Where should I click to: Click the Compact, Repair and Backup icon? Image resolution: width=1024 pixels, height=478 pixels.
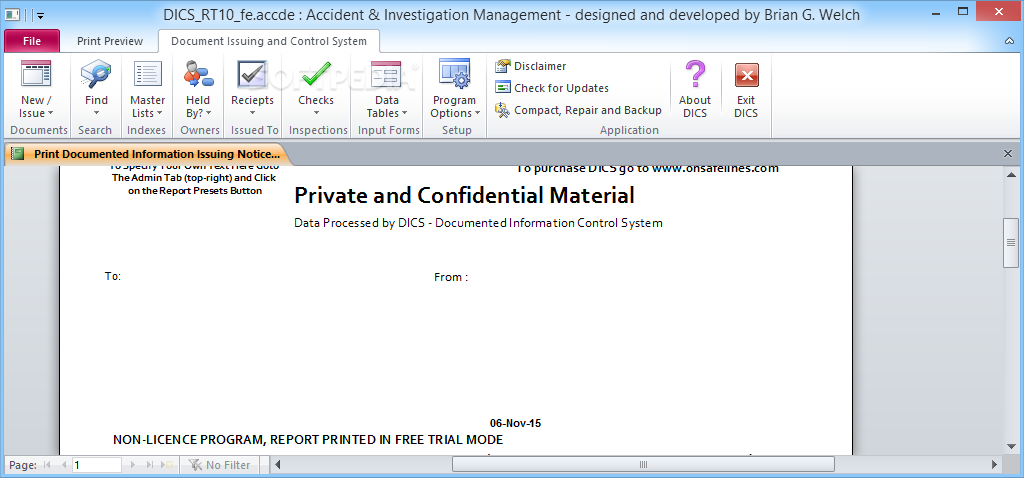point(502,110)
